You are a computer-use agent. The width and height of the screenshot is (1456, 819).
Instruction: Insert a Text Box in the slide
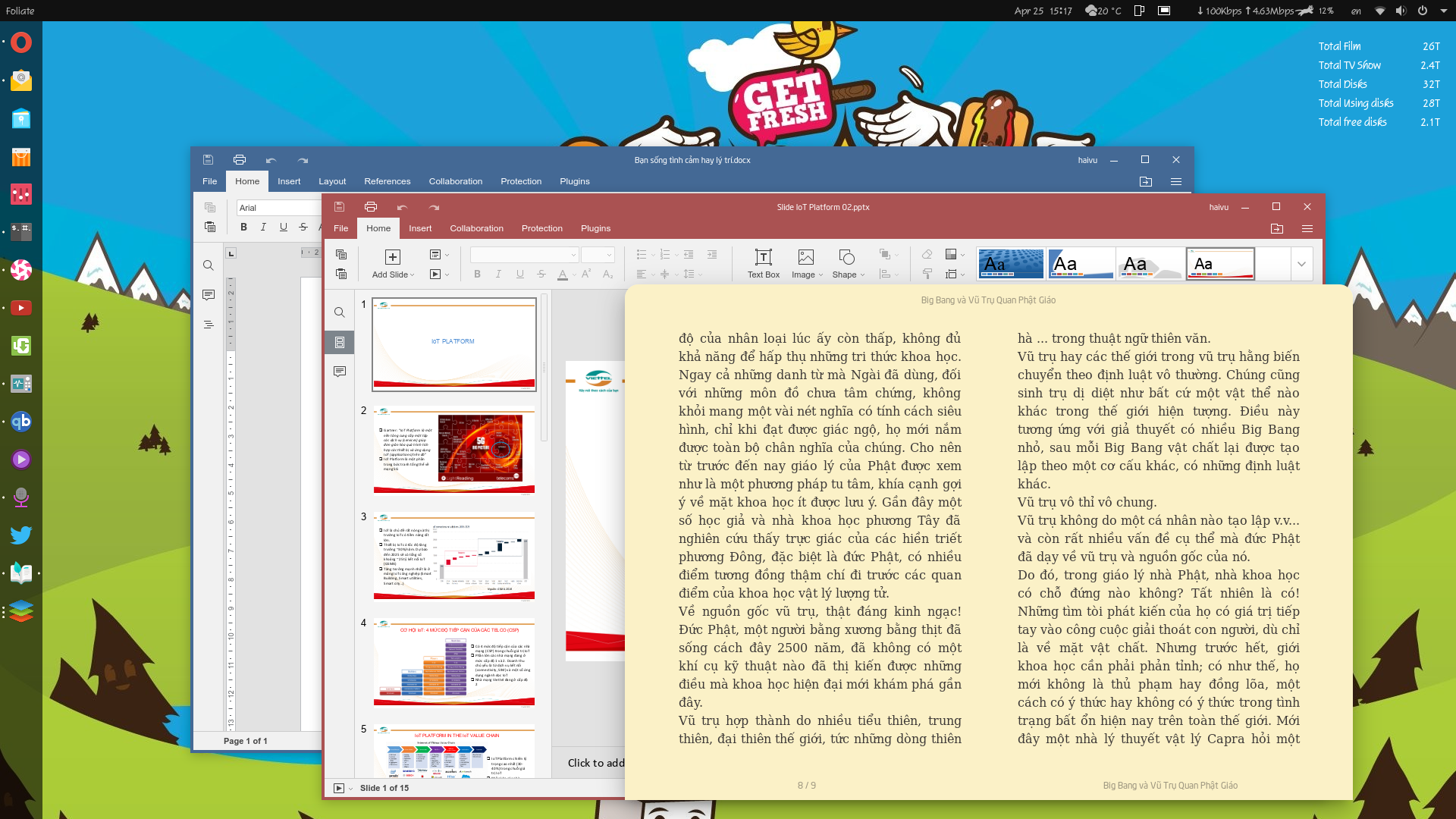coord(764,264)
